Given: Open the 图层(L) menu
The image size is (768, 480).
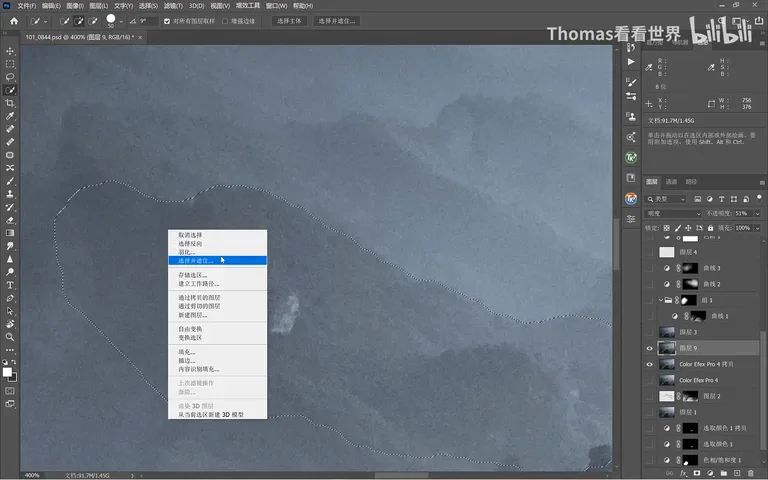Looking at the screenshot, I should 98,6.
